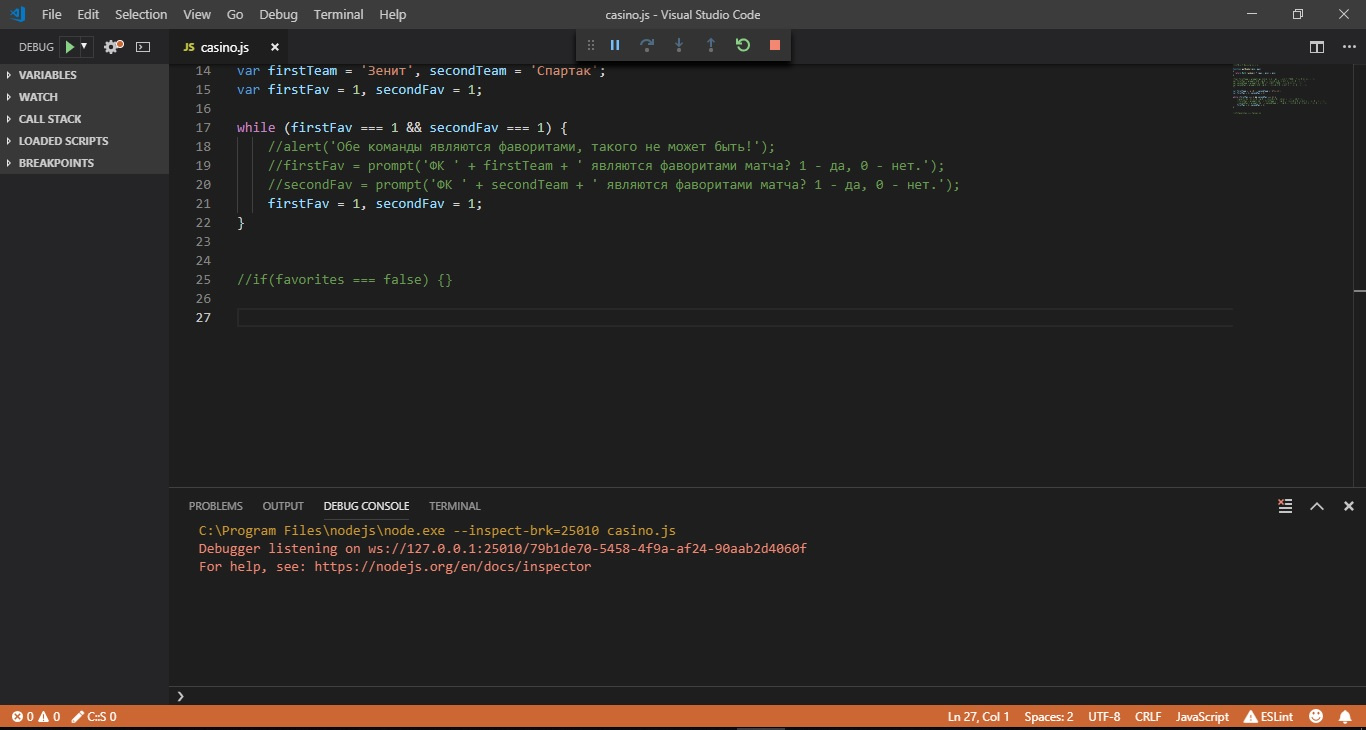The image size is (1366, 730).
Task: Expand the VARIABLES section
Action: click(x=85, y=75)
